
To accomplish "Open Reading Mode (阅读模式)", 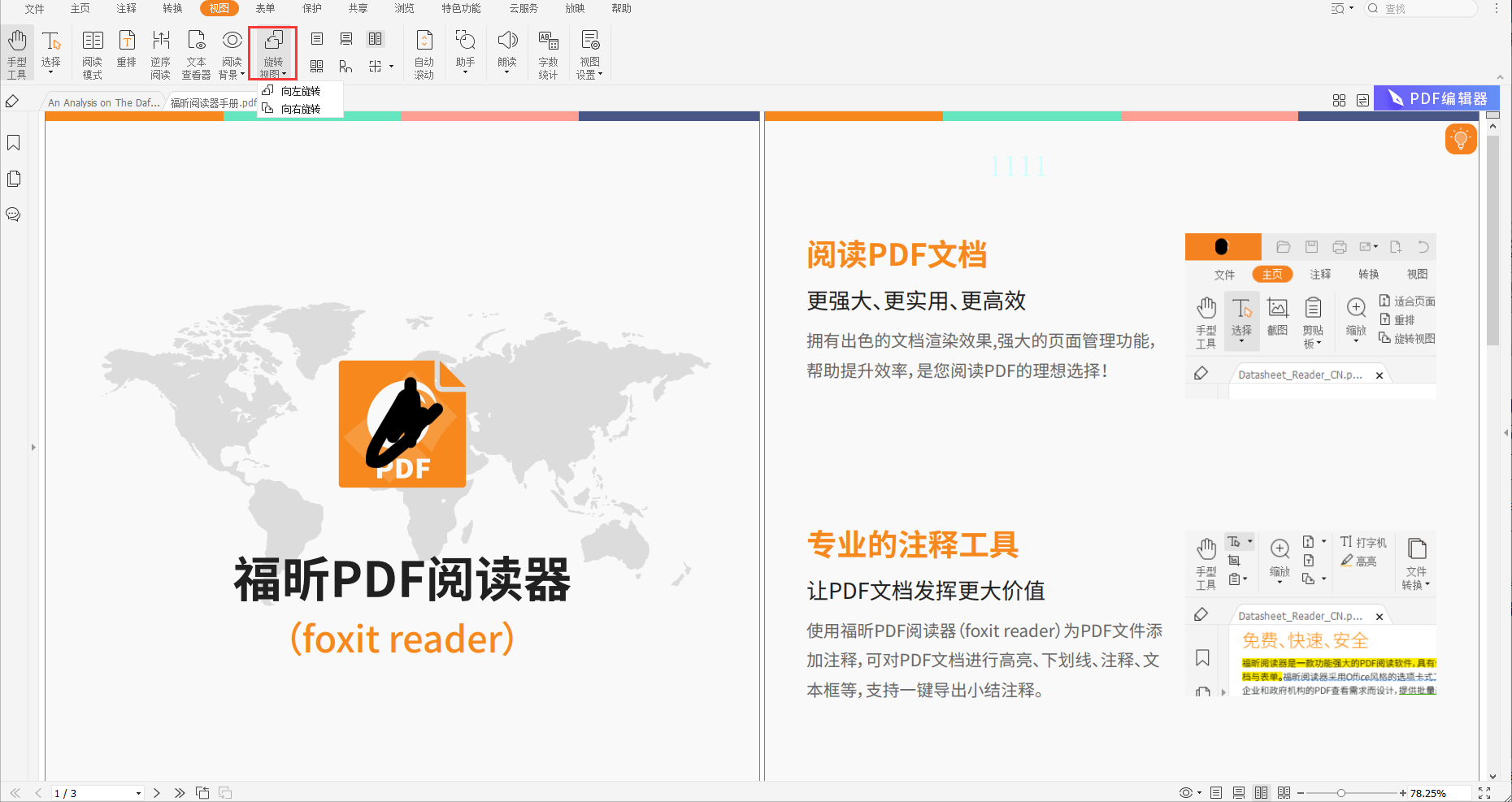I will click(x=92, y=54).
